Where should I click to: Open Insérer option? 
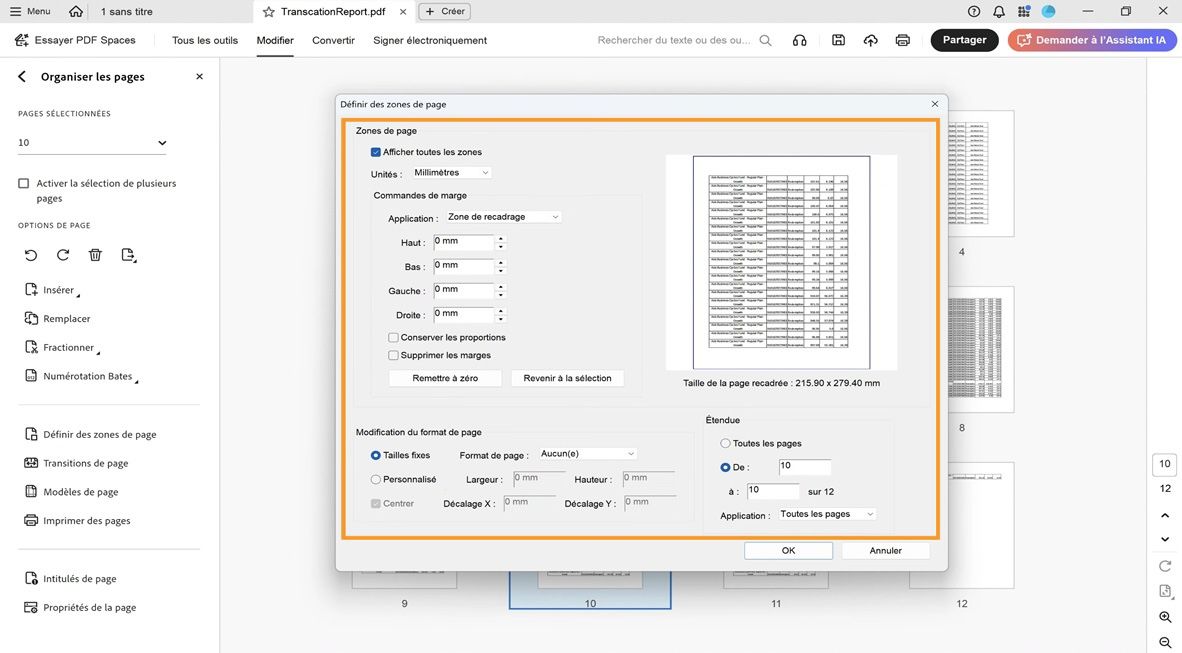click(x=51, y=290)
